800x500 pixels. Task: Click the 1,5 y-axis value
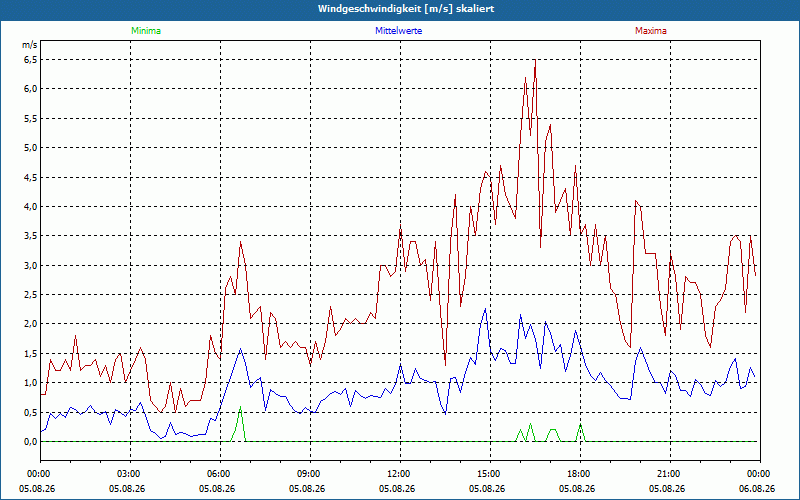click(30, 354)
